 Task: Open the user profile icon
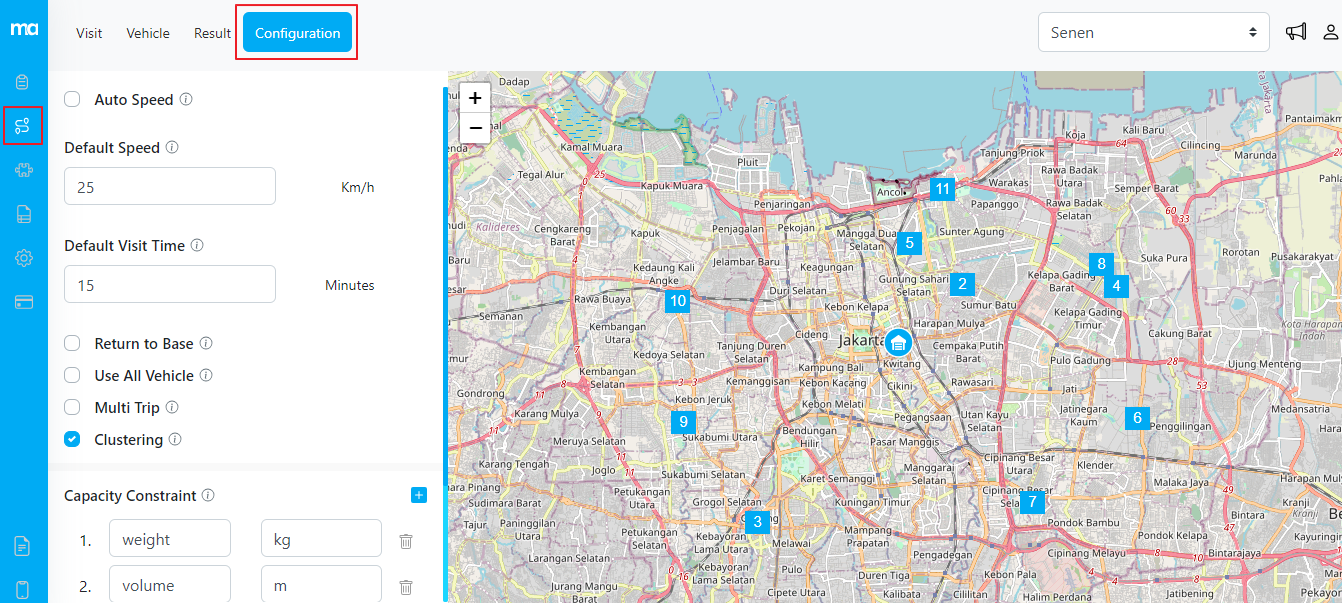coord(1331,32)
